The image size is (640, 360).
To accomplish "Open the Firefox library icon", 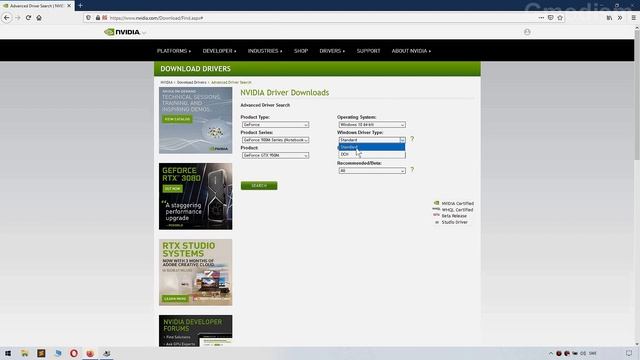I will 609,18.
